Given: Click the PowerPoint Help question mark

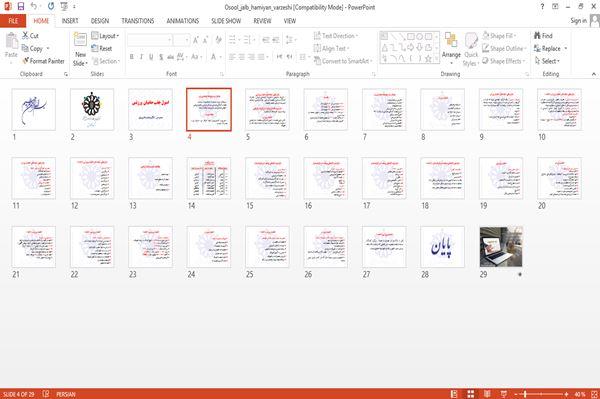Looking at the screenshot, I should (542, 7).
